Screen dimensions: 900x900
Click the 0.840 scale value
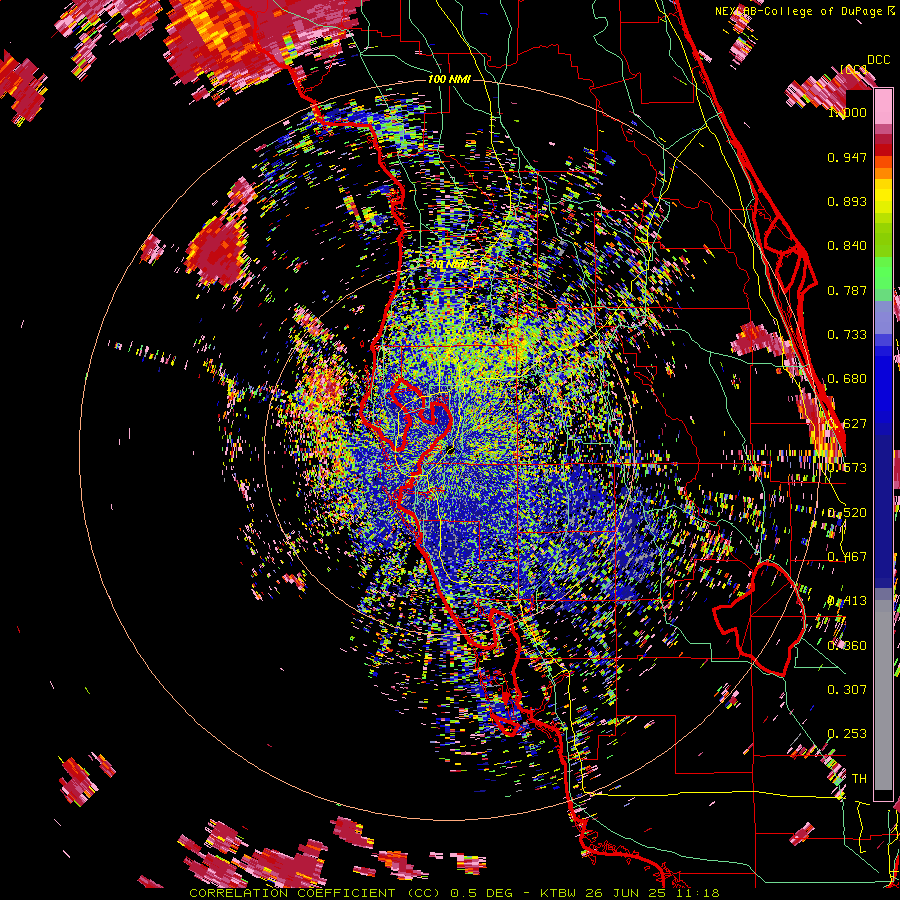click(847, 246)
